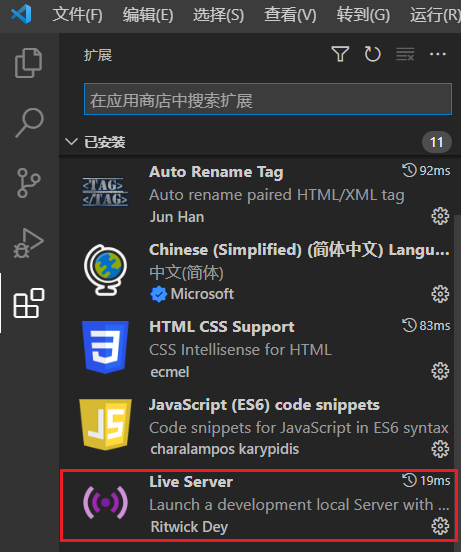Click publisher name Microsoft
This screenshot has height=552, width=461.
click(202, 294)
